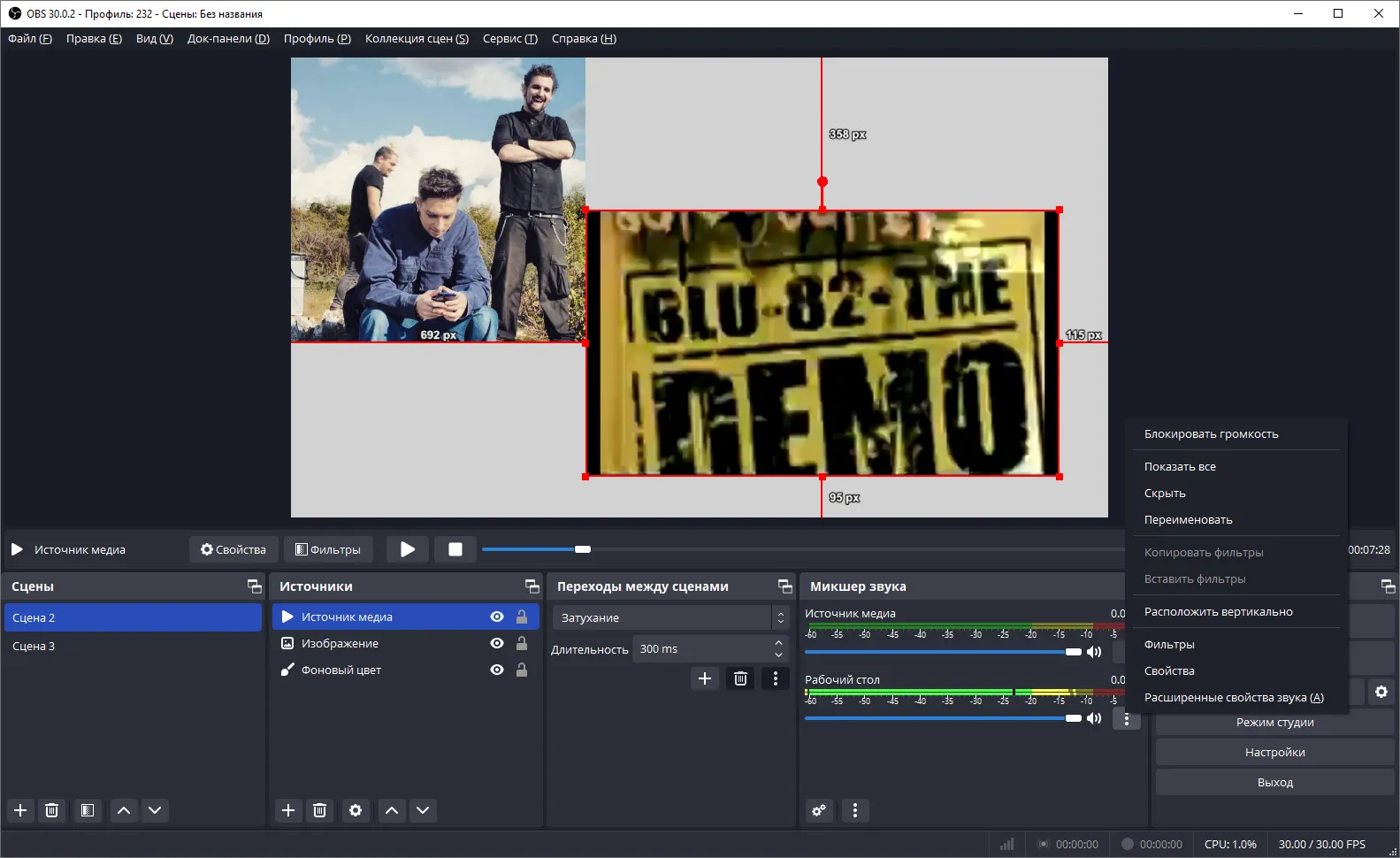Image resolution: width=1400 pixels, height=858 pixels.
Task: Open the Коллекция сцен menu
Action: click(x=417, y=39)
